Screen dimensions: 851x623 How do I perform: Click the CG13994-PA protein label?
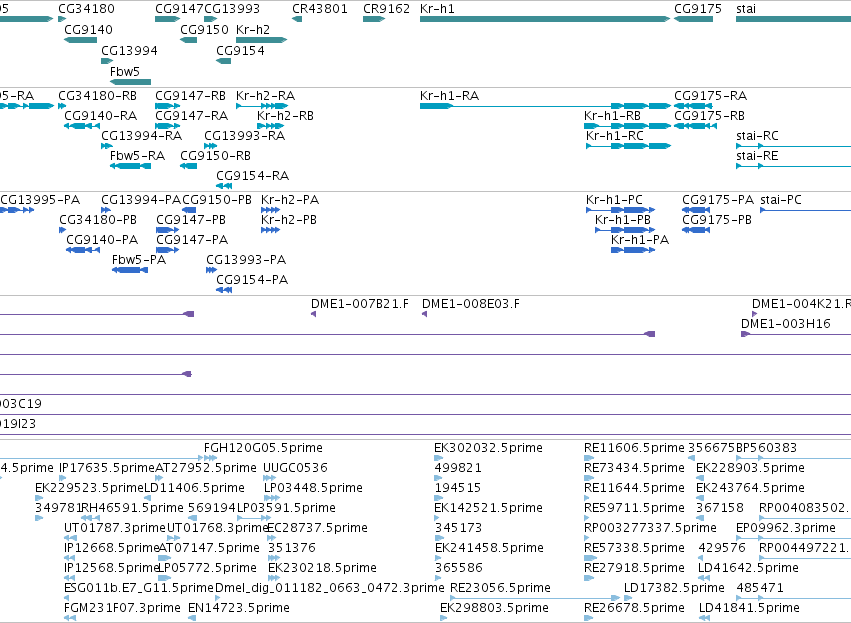click(x=141, y=200)
